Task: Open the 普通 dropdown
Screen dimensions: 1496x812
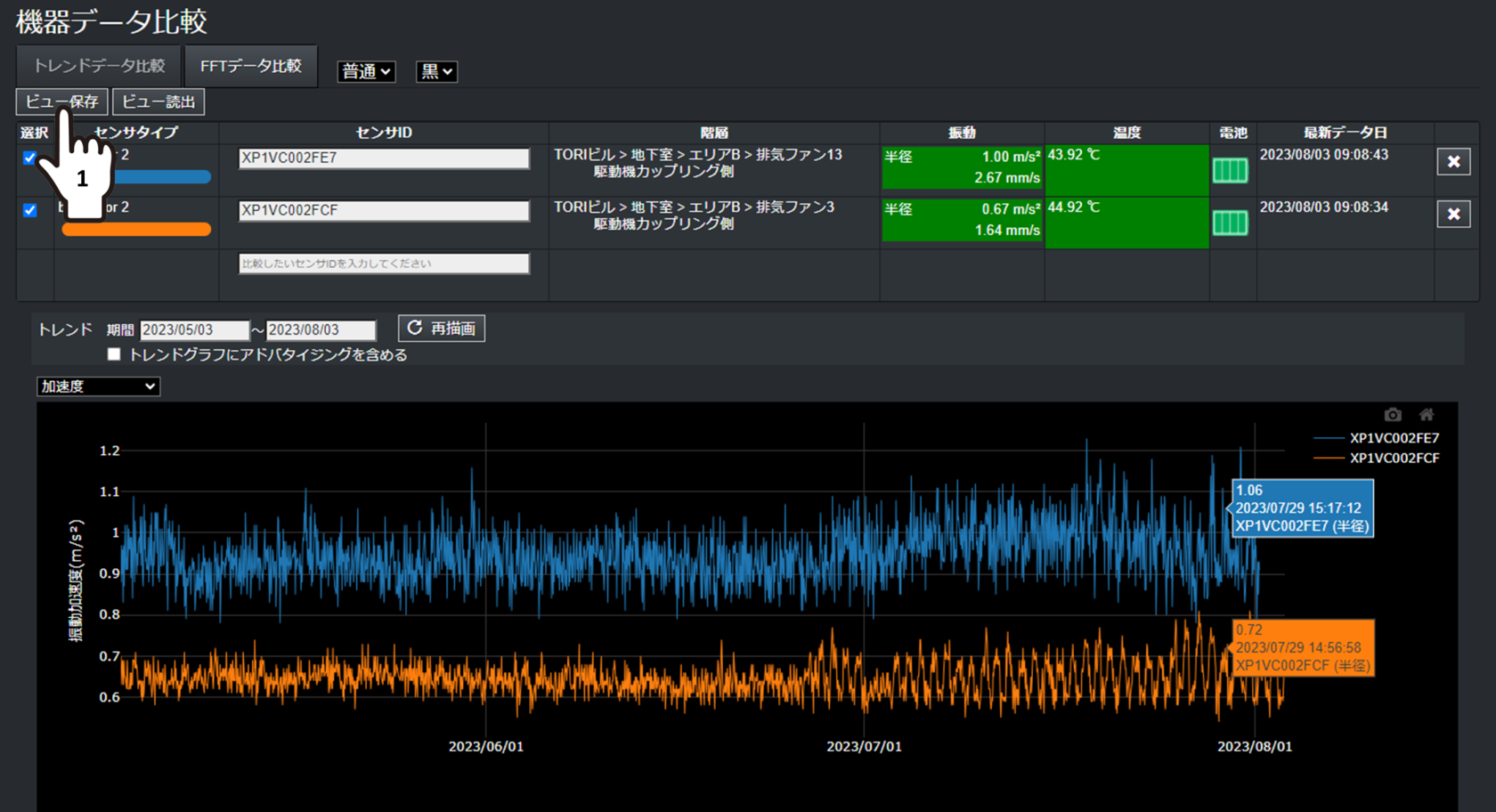Action: pyautogui.click(x=366, y=71)
